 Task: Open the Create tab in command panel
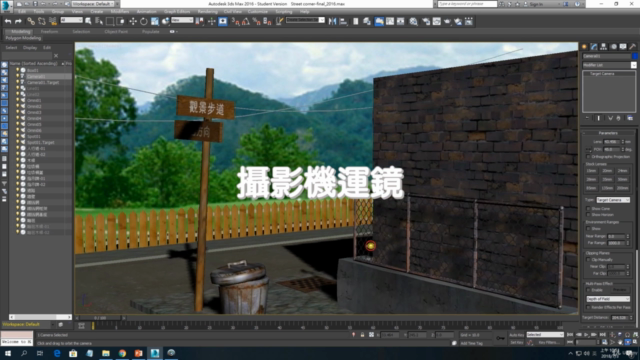tap(584, 47)
